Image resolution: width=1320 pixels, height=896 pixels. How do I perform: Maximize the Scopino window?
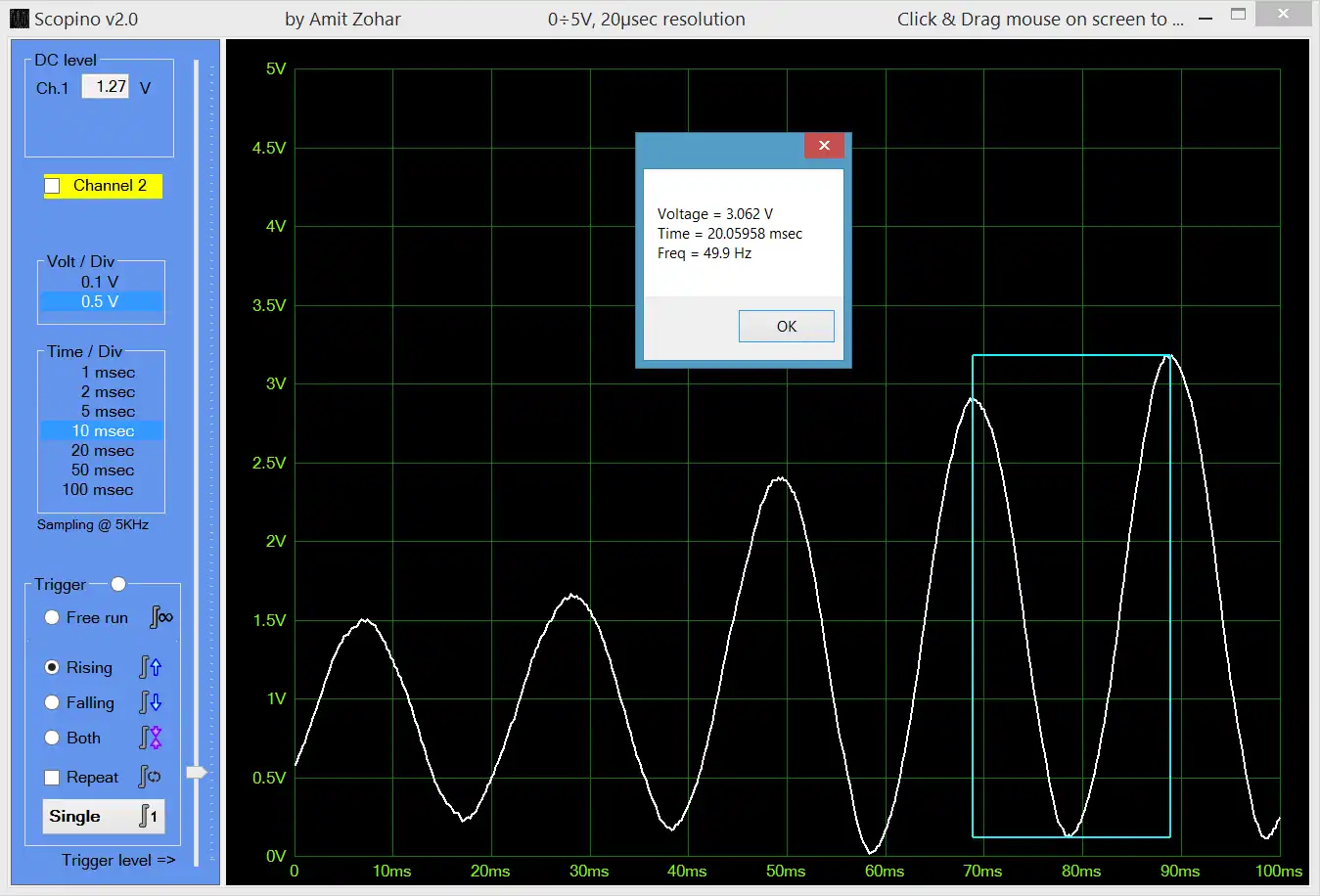[x=1238, y=15]
